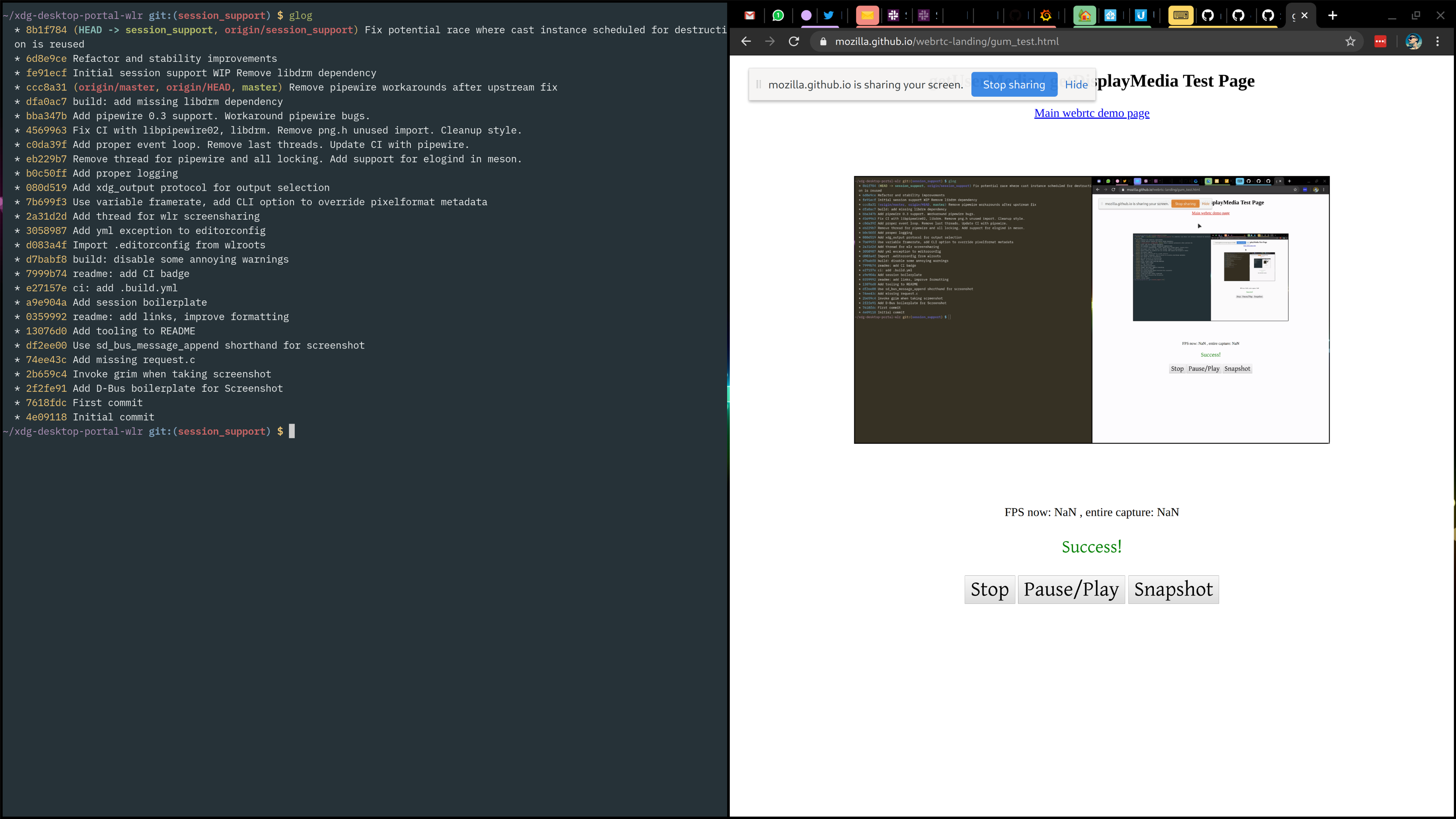1456x819 pixels.
Task: Open the Main webrtc demo page link
Action: 1091,113
